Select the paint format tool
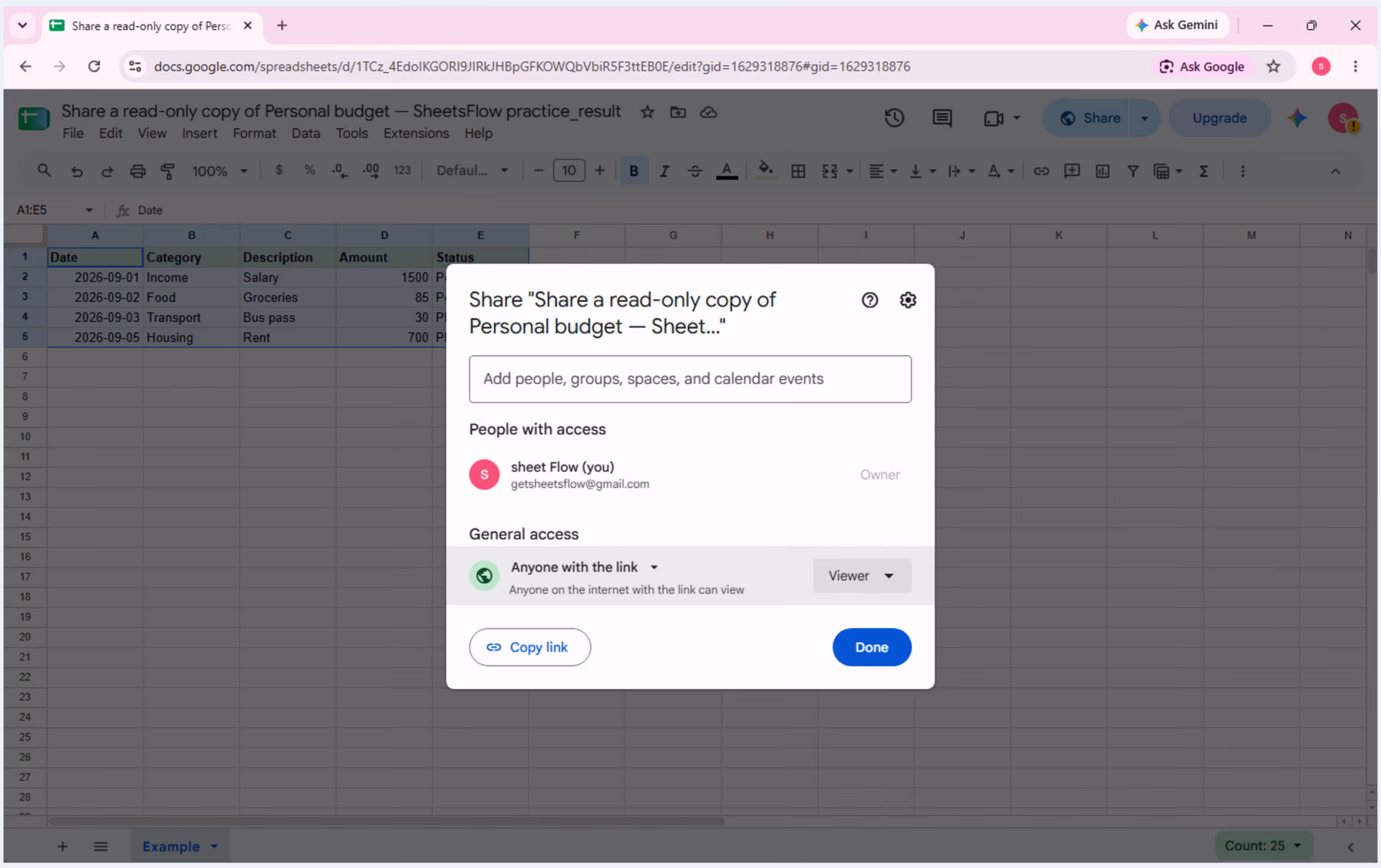The height and width of the screenshot is (868, 1381). coord(168,171)
